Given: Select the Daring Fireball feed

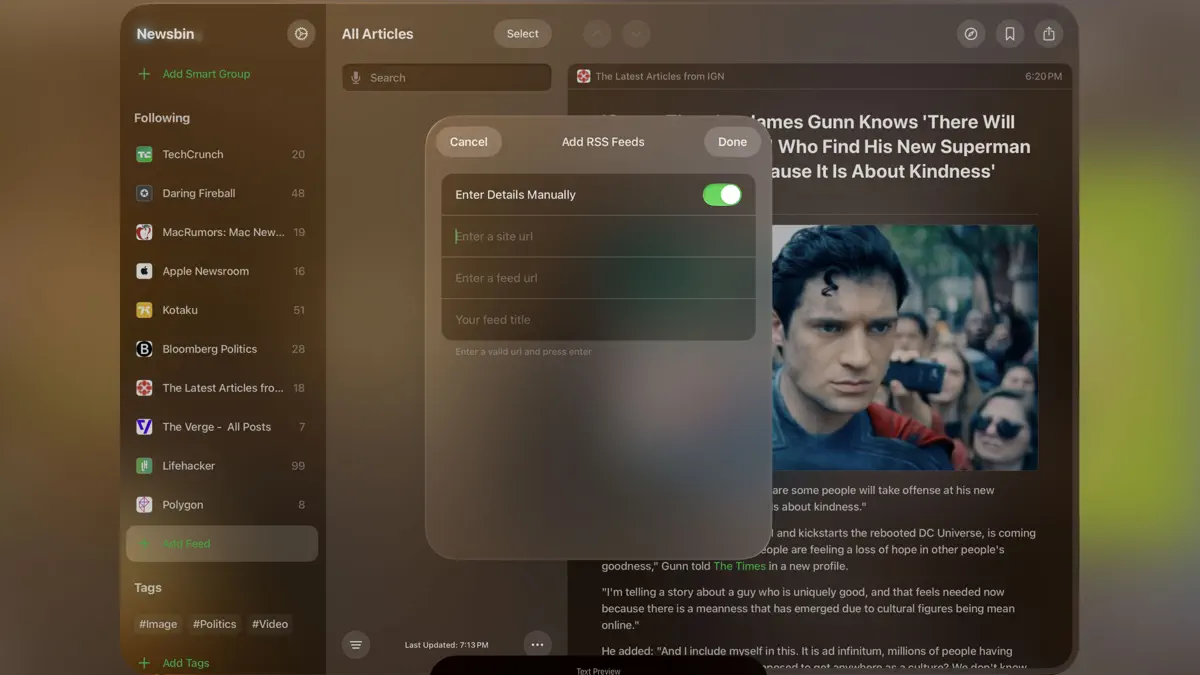Looking at the screenshot, I should [197, 193].
